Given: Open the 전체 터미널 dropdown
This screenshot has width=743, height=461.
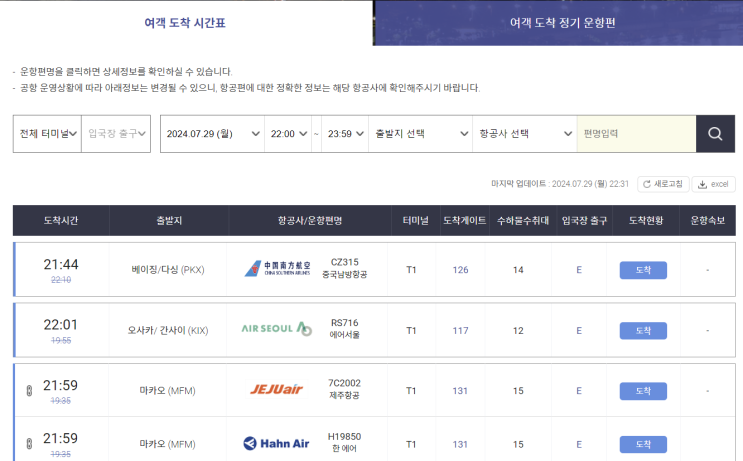Looking at the screenshot, I should [47, 134].
